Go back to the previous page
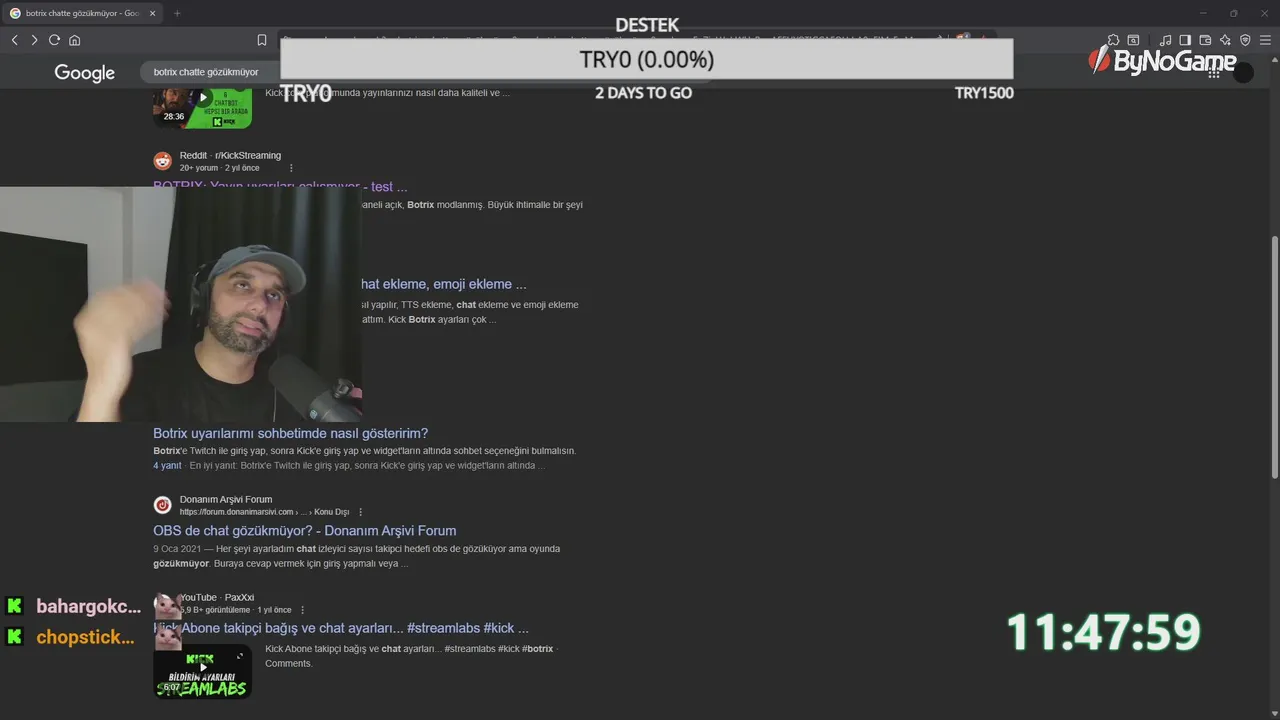The width and height of the screenshot is (1280, 720). point(14,40)
